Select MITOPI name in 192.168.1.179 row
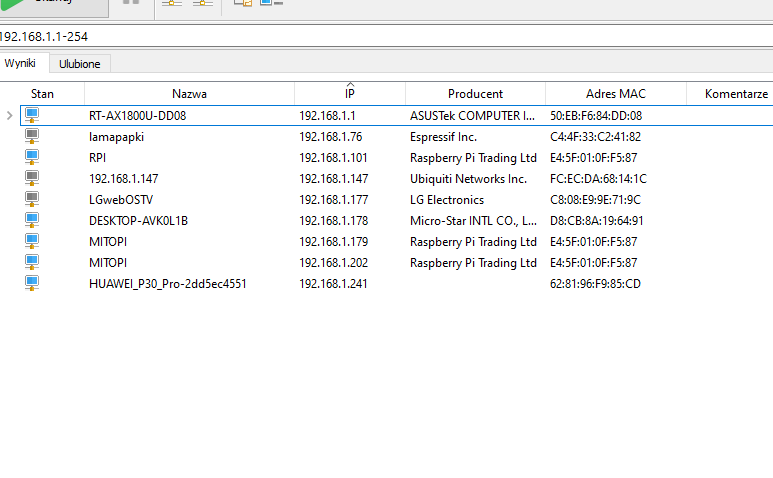773x478 pixels. pyautogui.click(x=108, y=242)
